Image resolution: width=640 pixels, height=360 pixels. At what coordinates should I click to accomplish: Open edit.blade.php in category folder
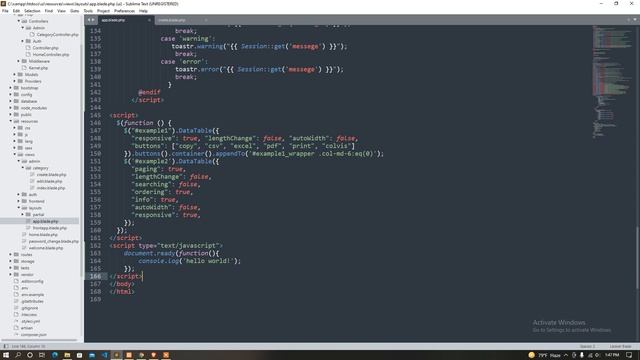[49, 181]
